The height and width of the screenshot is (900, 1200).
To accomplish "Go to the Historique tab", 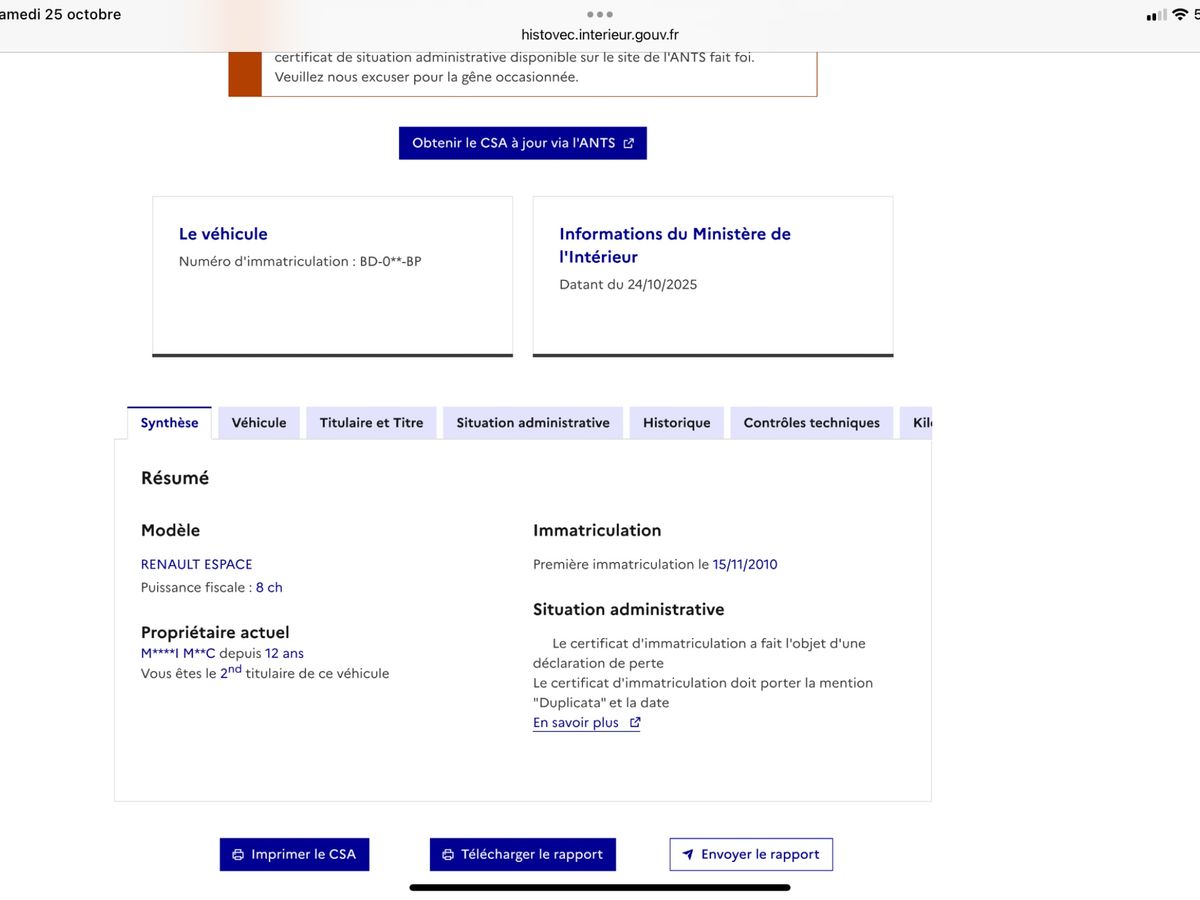I will coord(677,423).
